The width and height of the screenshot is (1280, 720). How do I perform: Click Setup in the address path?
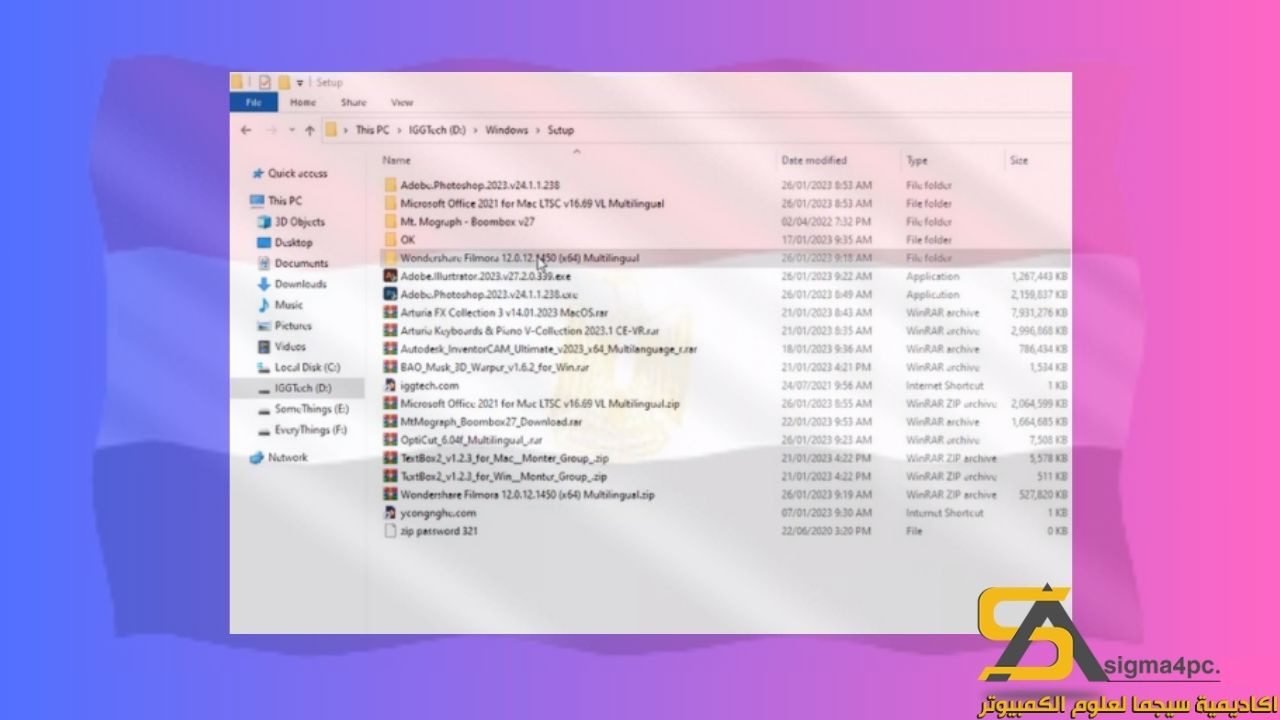click(561, 130)
